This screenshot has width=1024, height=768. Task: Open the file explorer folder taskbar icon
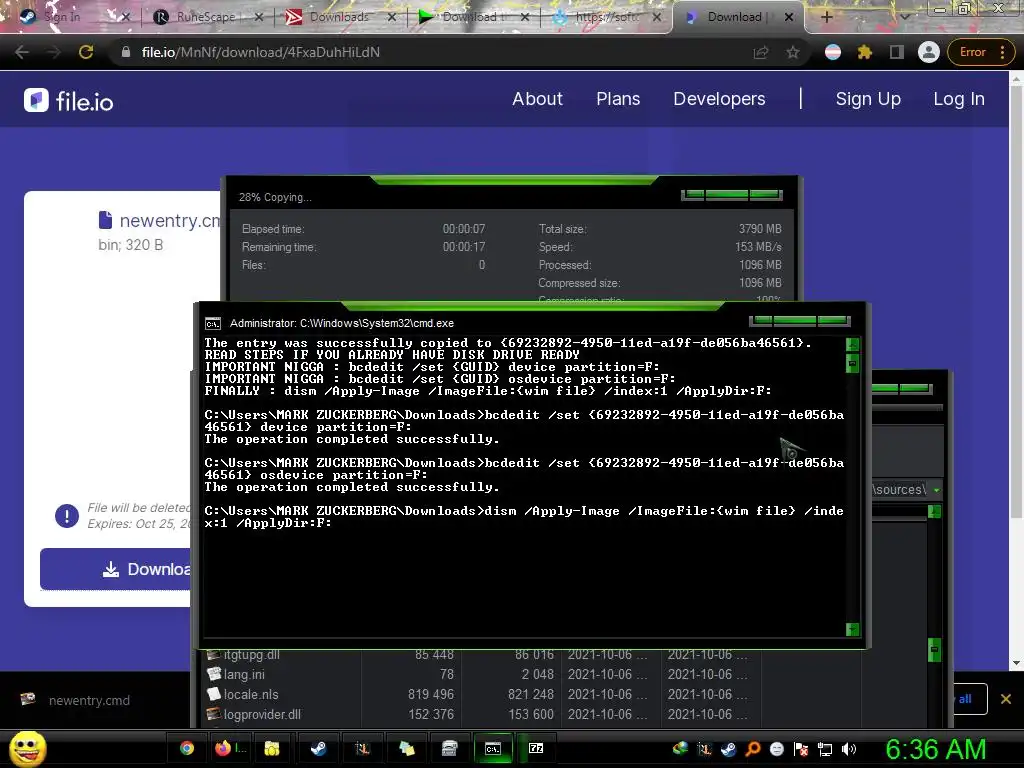(272, 748)
